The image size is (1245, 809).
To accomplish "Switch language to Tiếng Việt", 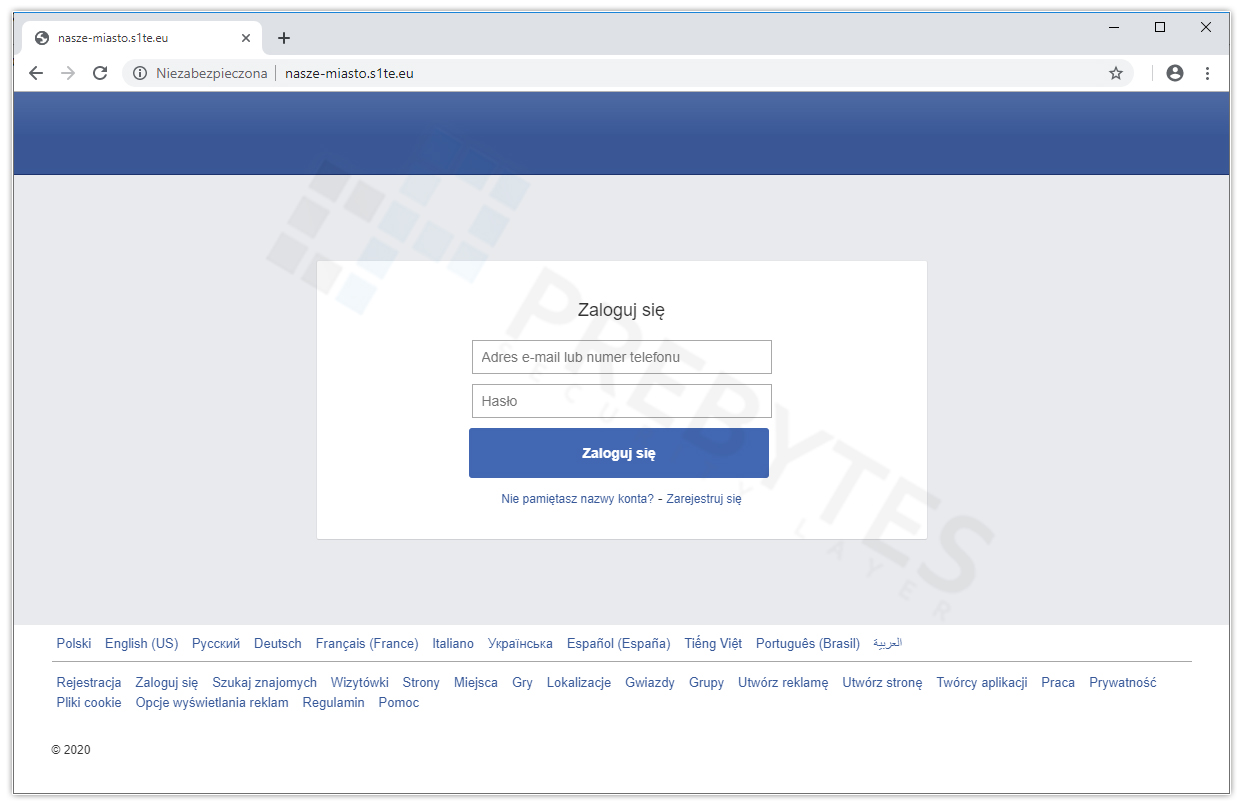I will coord(713,644).
